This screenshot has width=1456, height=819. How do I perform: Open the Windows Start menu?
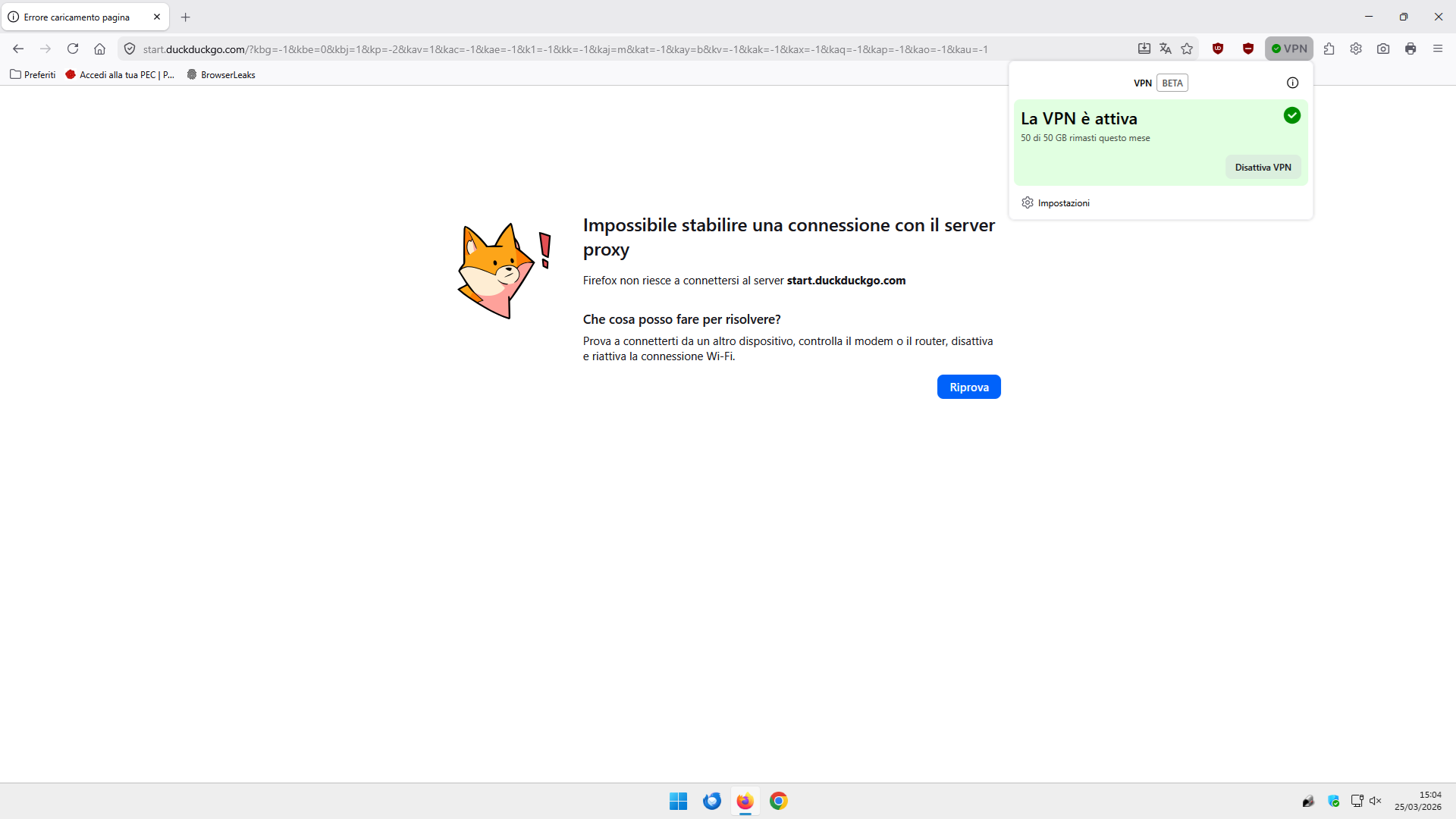(x=678, y=801)
